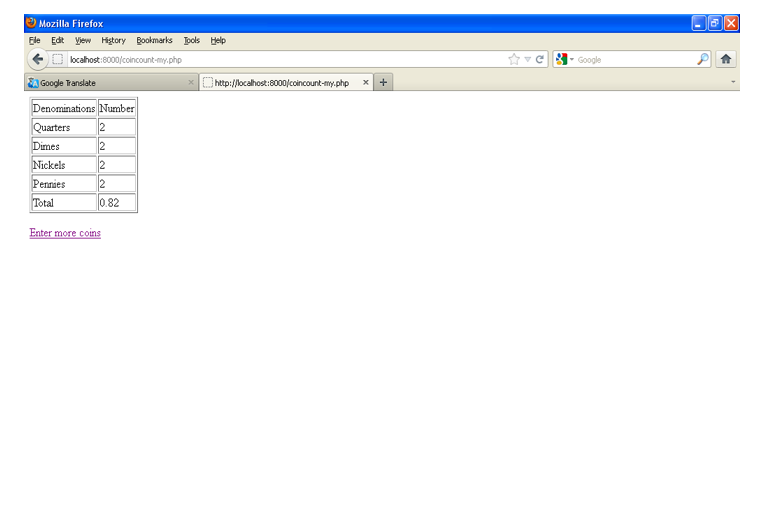Open the Bookmarks menu
The width and height of the screenshot is (759, 525).
click(154, 40)
